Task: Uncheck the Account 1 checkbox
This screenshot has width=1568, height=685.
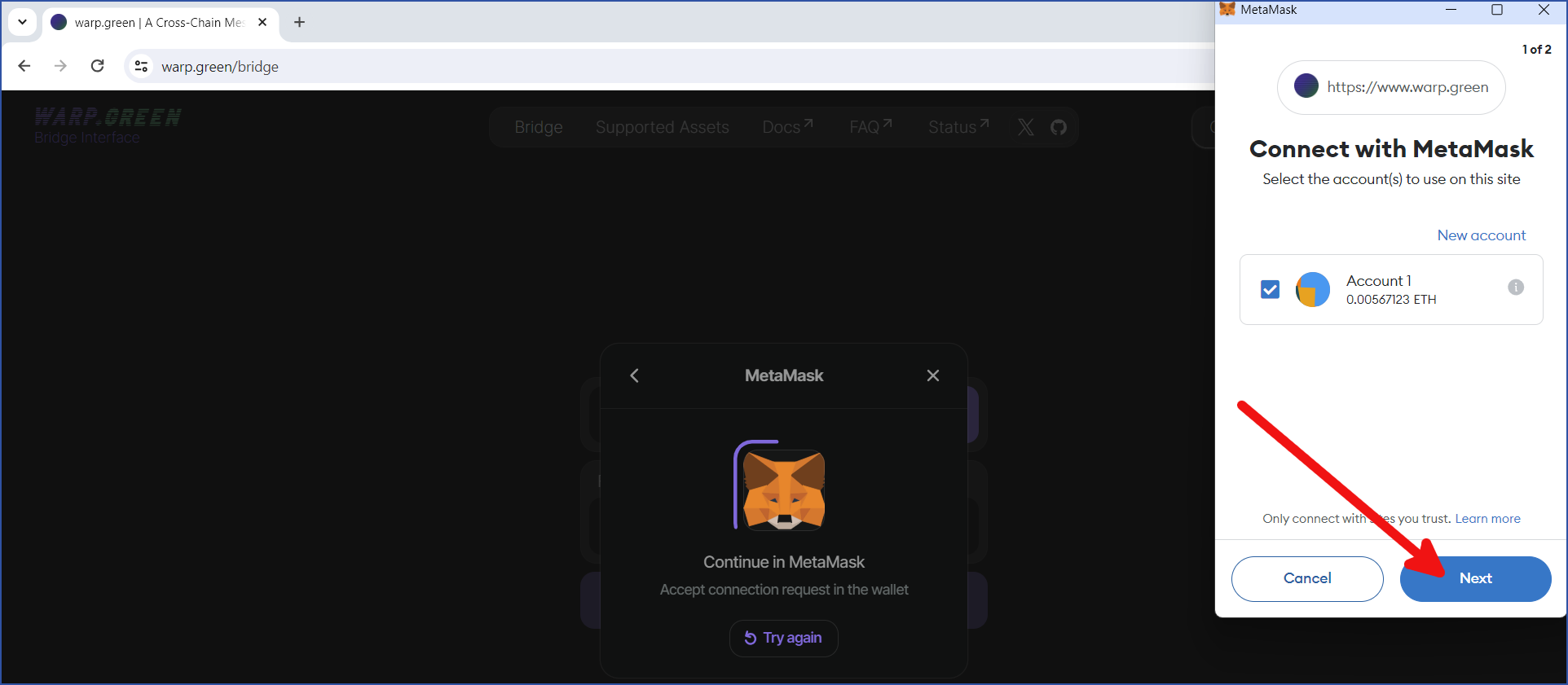Action: (1270, 289)
